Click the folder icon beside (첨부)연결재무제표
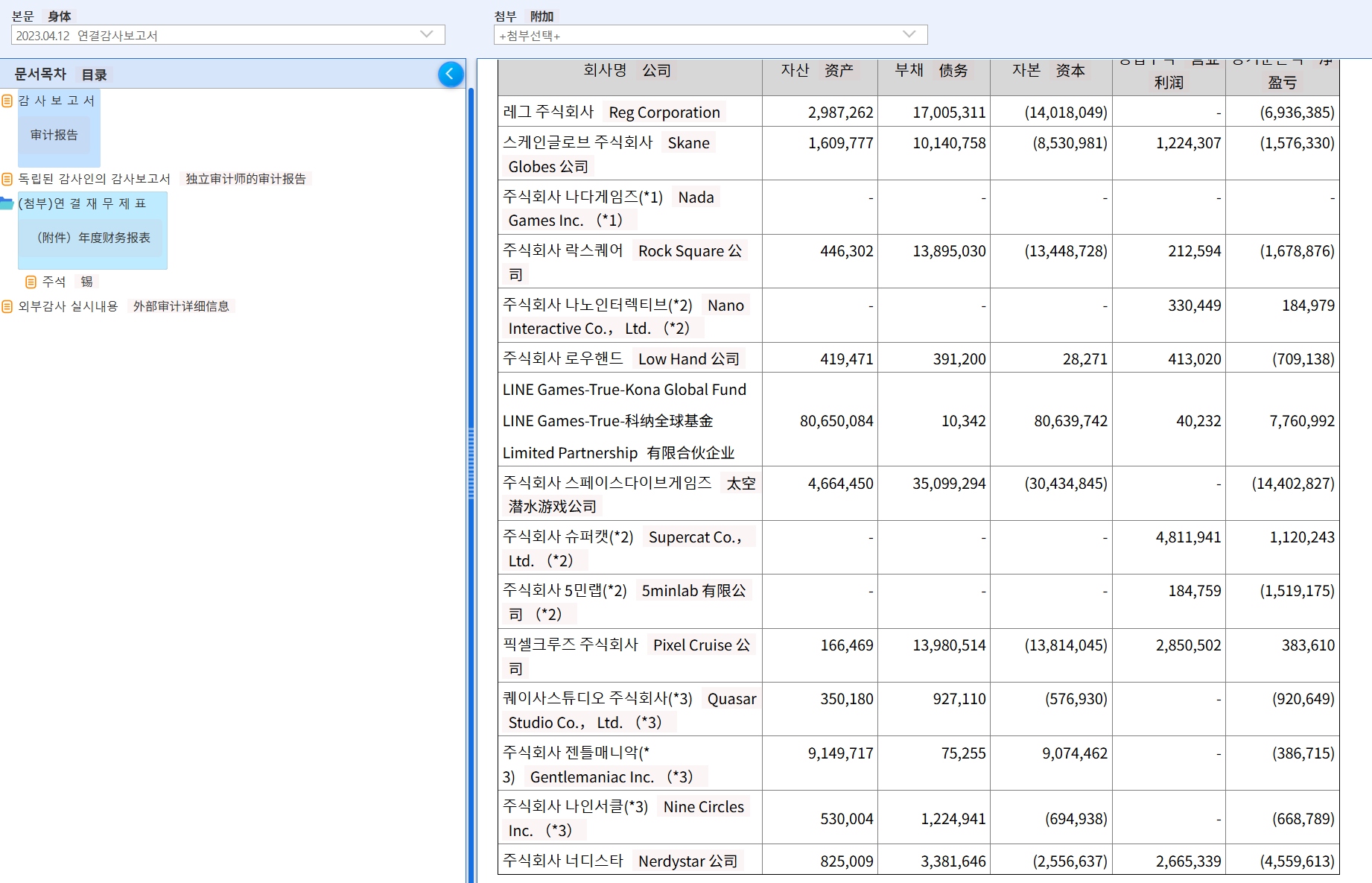The image size is (1372, 883). (7, 203)
